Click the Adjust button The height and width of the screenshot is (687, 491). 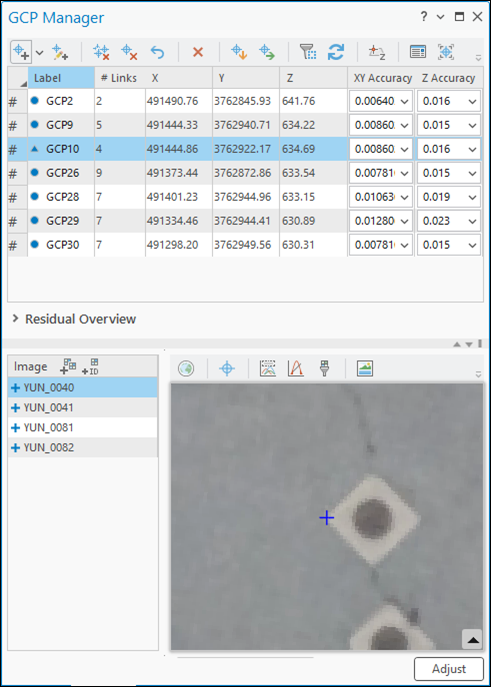(449, 669)
